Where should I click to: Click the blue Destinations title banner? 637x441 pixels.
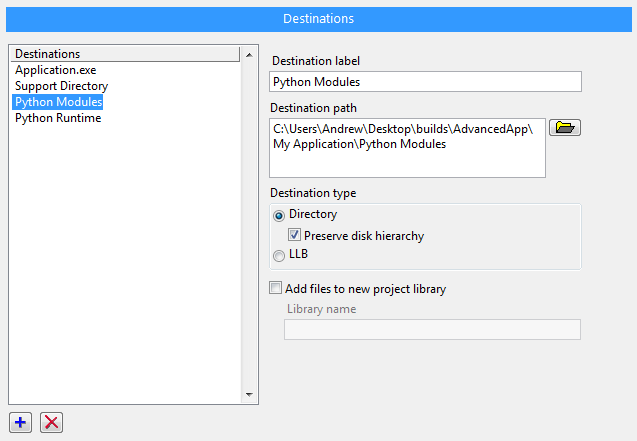tap(318, 19)
